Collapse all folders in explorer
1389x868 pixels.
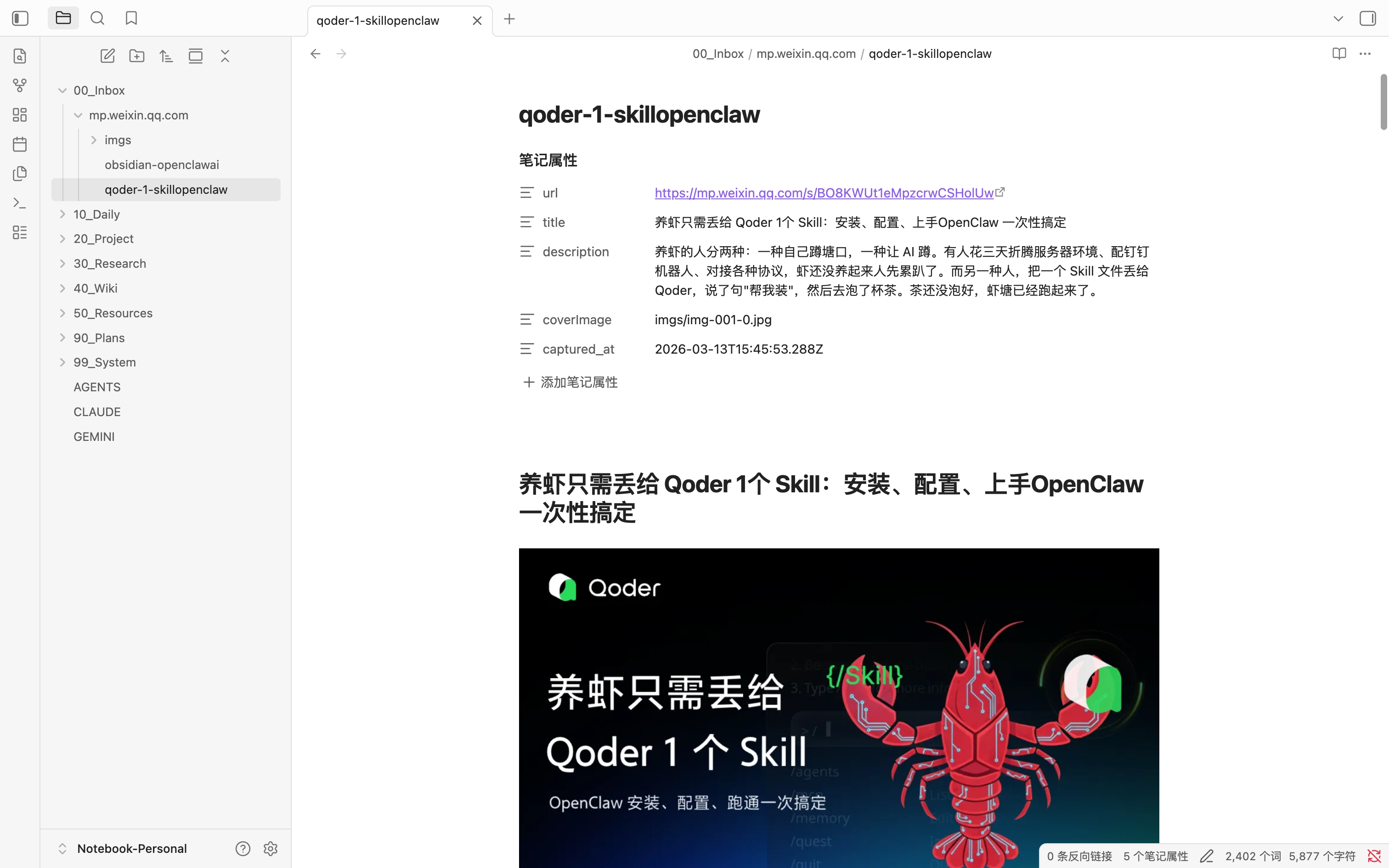pos(225,56)
